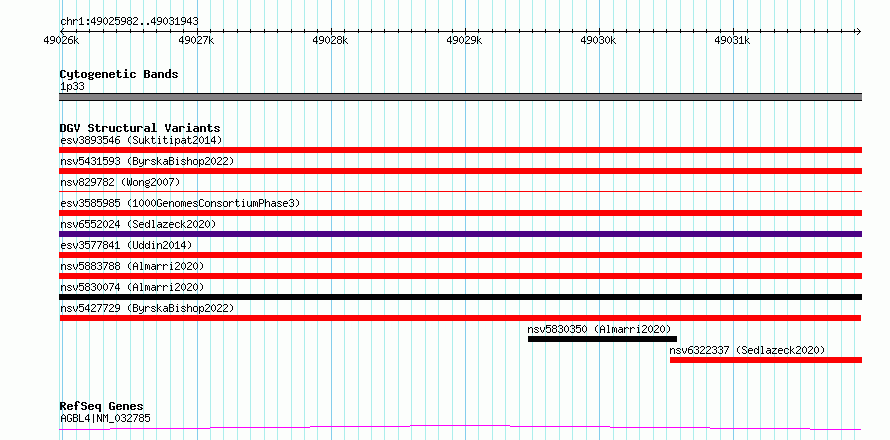
Task: Open nsv5427729 (ByrskaBishop2022) label
Action: (147, 308)
